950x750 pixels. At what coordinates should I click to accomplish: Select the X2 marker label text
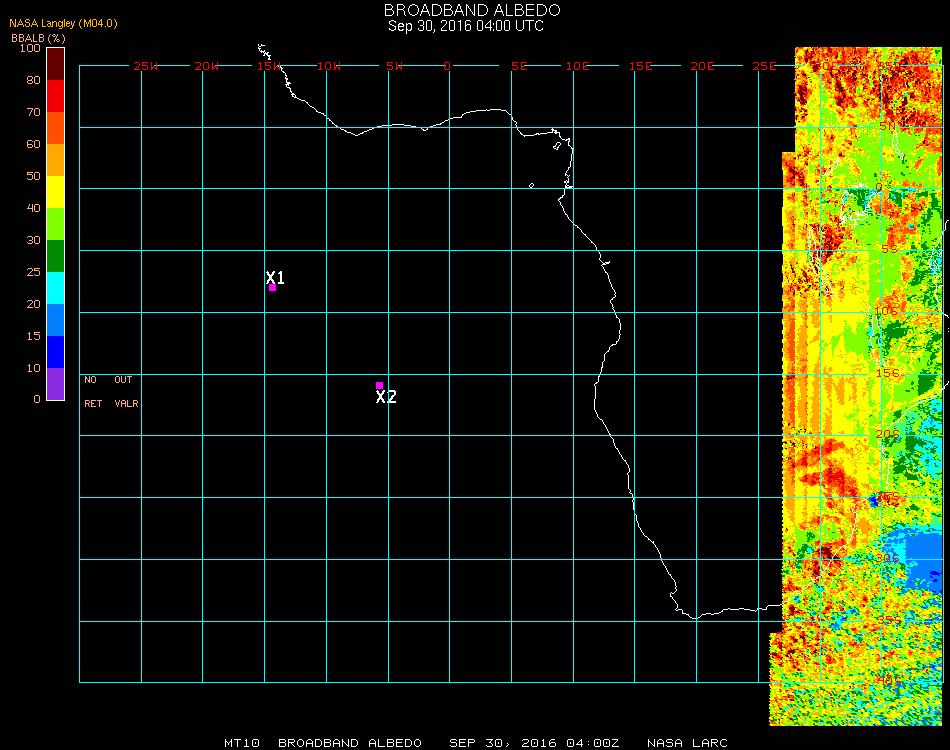[x=386, y=397]
